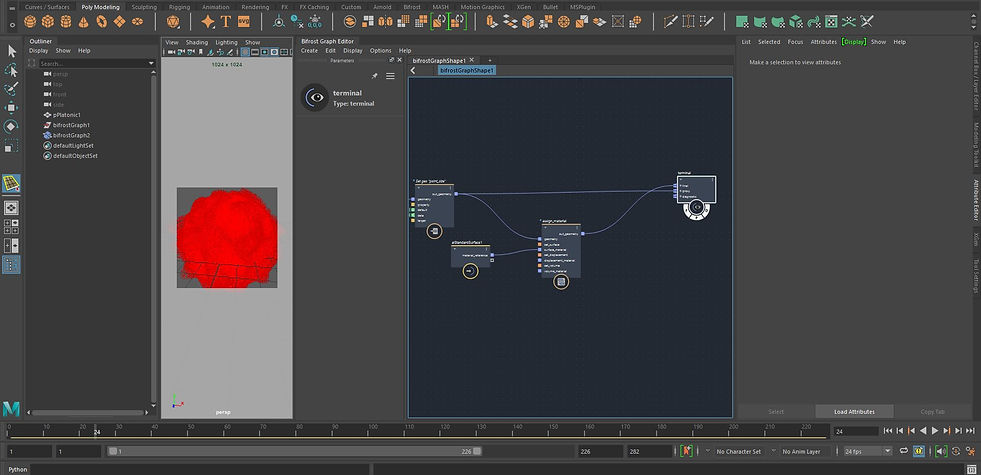Viewport: 981px width, 475px height.
Task: Toggle the audio mute speaker icon
Action: 941,451
